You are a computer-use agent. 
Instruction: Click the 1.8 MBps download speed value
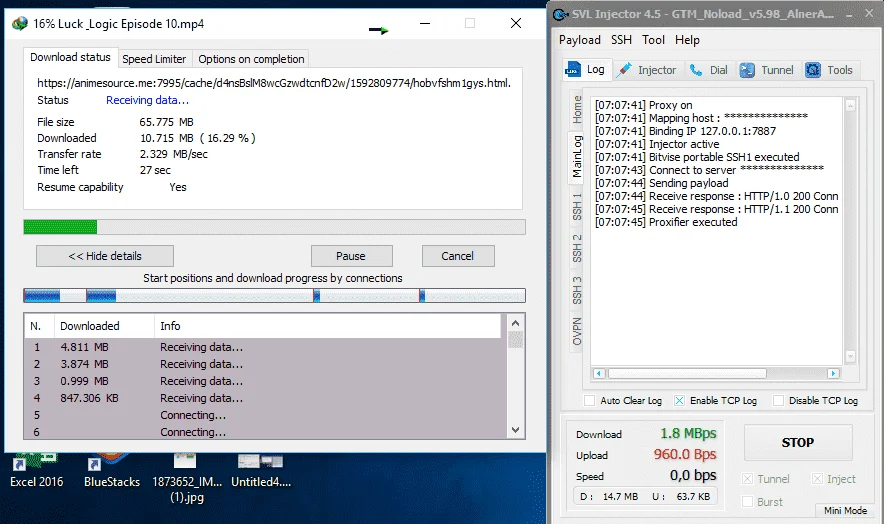tap(688, 433)
